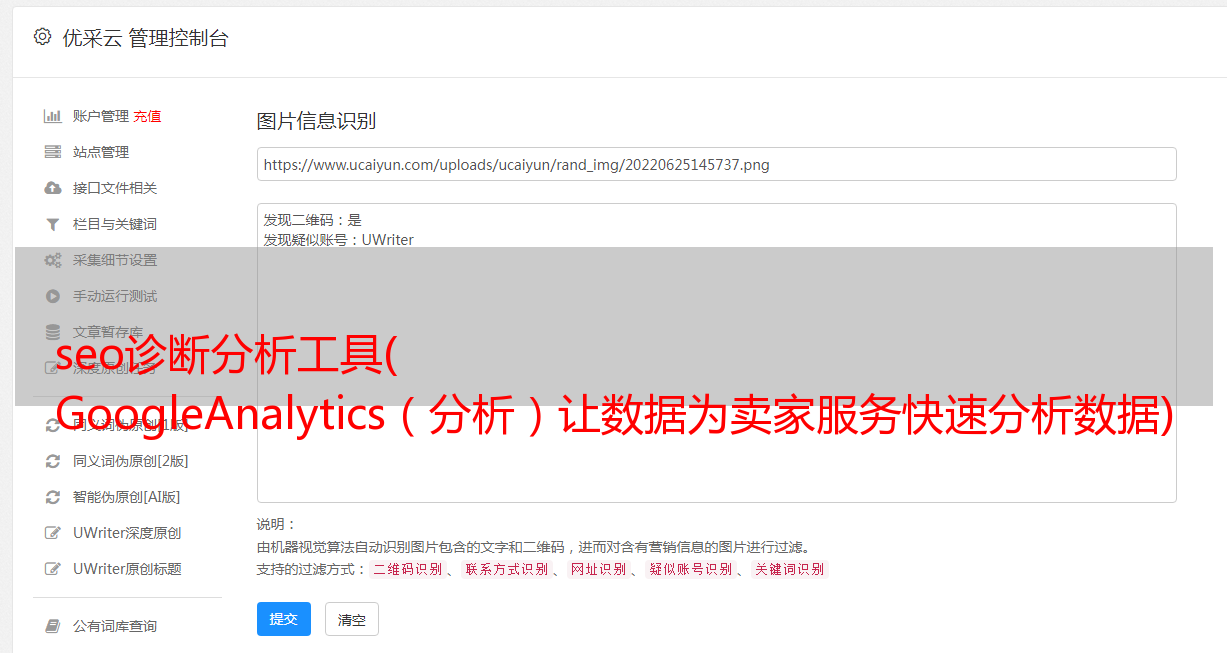1227x653 pixels.
Task: Click the gear icon beside 优采云 管理控制台
Action: pyautogui.click(x=42, y=37)
